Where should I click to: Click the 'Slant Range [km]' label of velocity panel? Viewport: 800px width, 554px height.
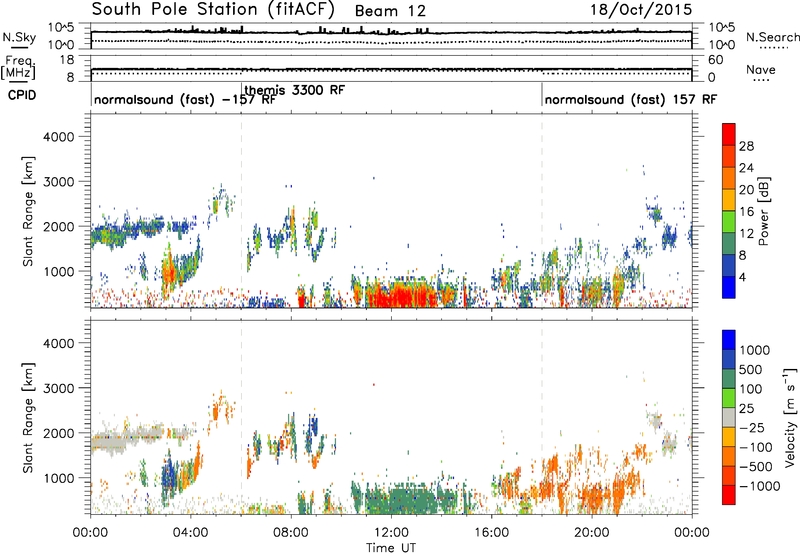point(28,417)
